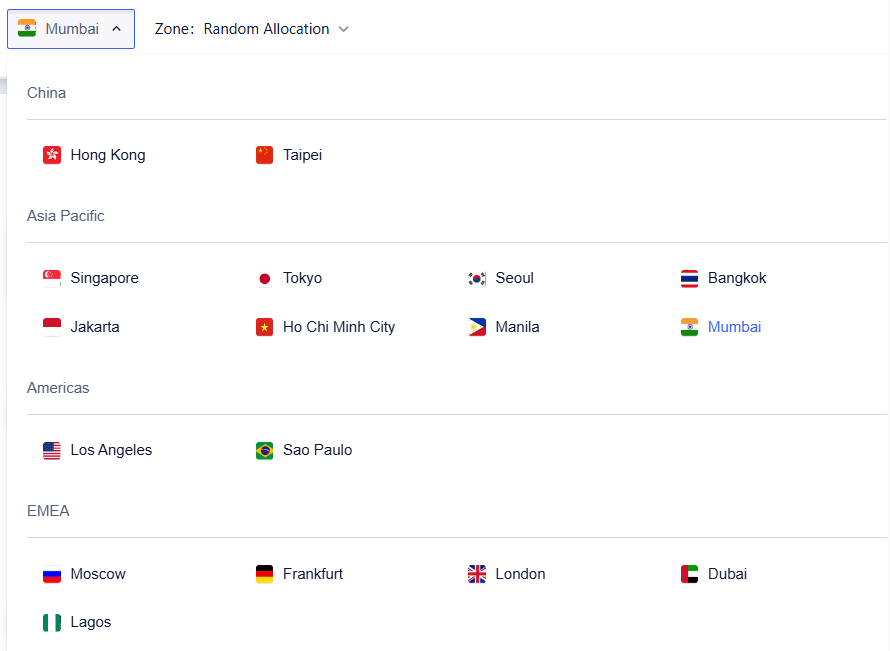890x651 pixels.
Task: Choose Manila from the region list
Action: tap(517, 327)
